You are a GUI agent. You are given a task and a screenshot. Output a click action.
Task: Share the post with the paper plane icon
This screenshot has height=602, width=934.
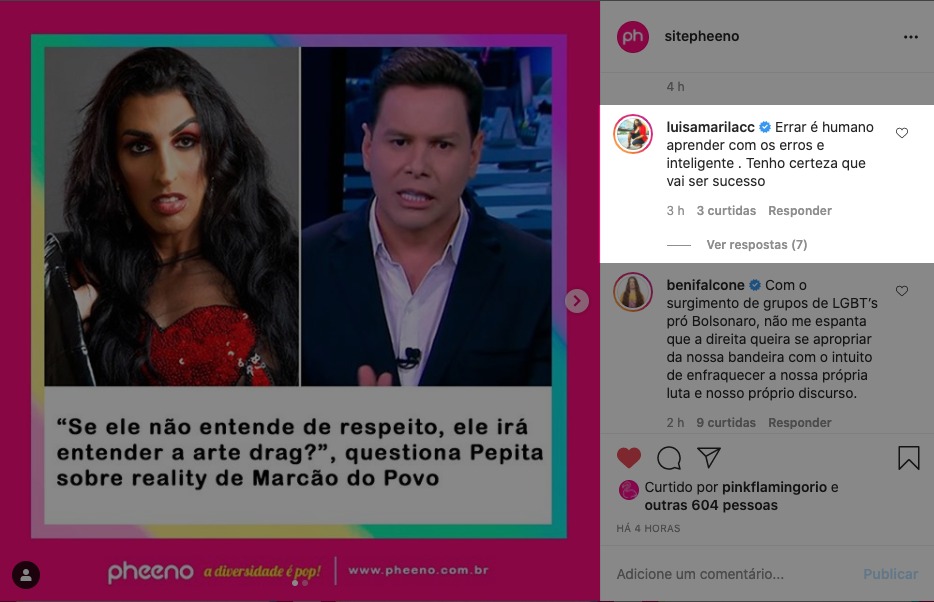pyautogui.click(x=709, y=457)
